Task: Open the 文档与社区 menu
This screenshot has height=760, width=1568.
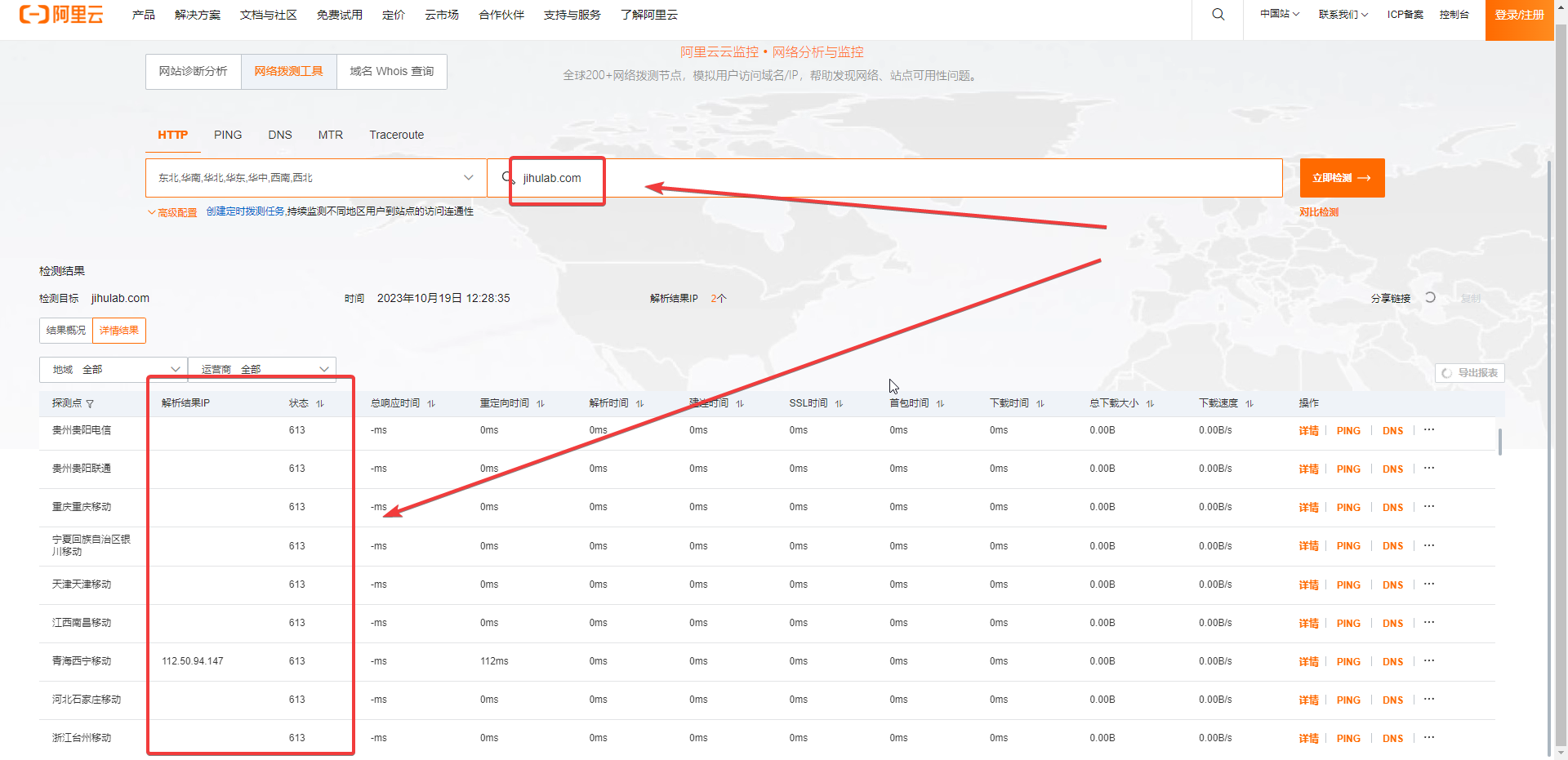Action: (269, 15)
